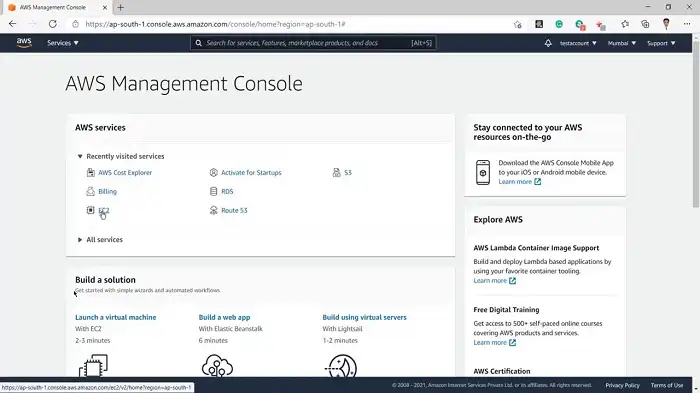The height and width of the screenshot is (393, 700).
Task: Click the RDS service icon
Action: [213, 191]
